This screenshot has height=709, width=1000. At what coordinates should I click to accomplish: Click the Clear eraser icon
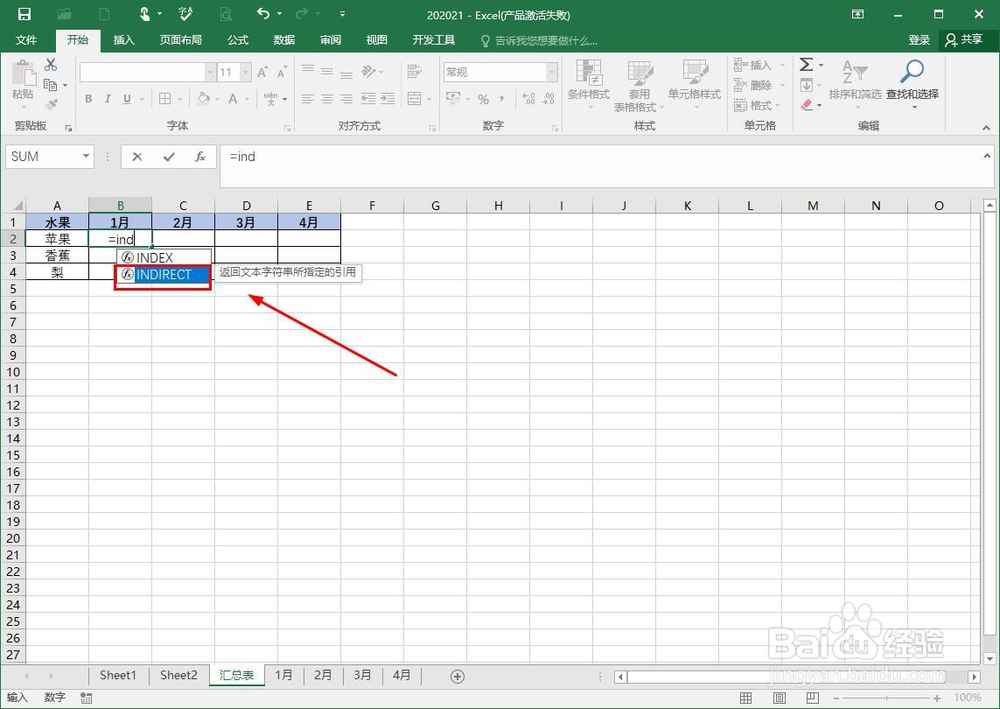click(807, 105)
